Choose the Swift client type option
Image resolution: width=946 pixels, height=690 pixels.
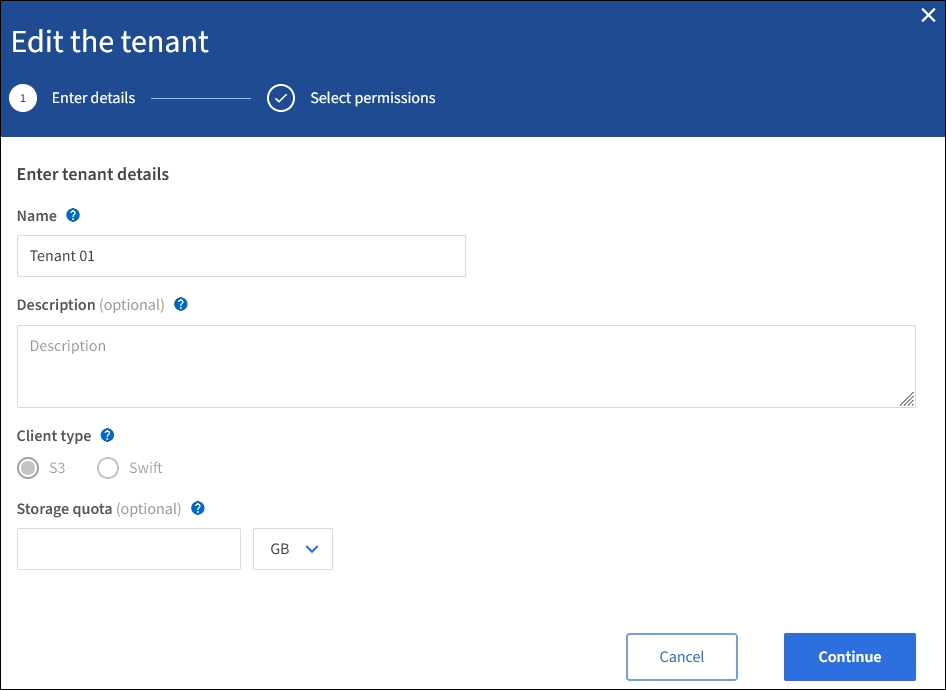[108, 468]
